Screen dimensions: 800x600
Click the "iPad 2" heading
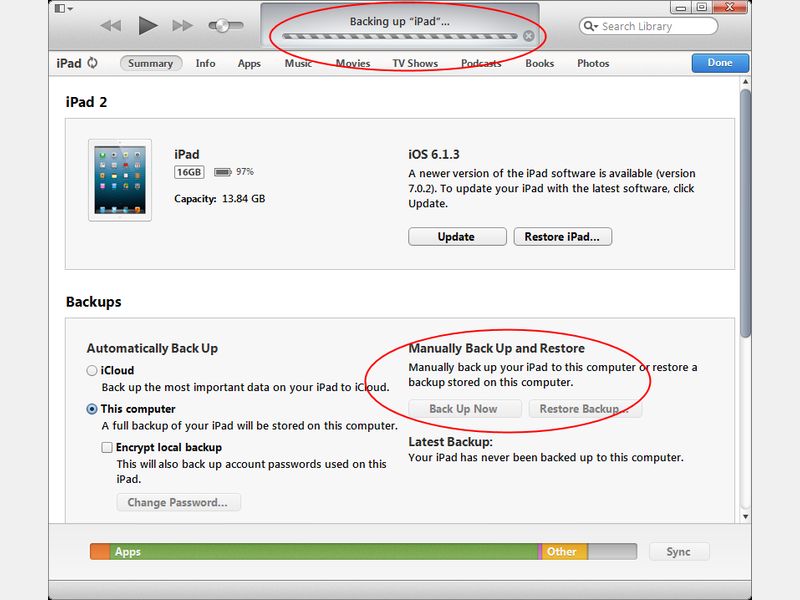pyautogui.click(x=86, y=102)
